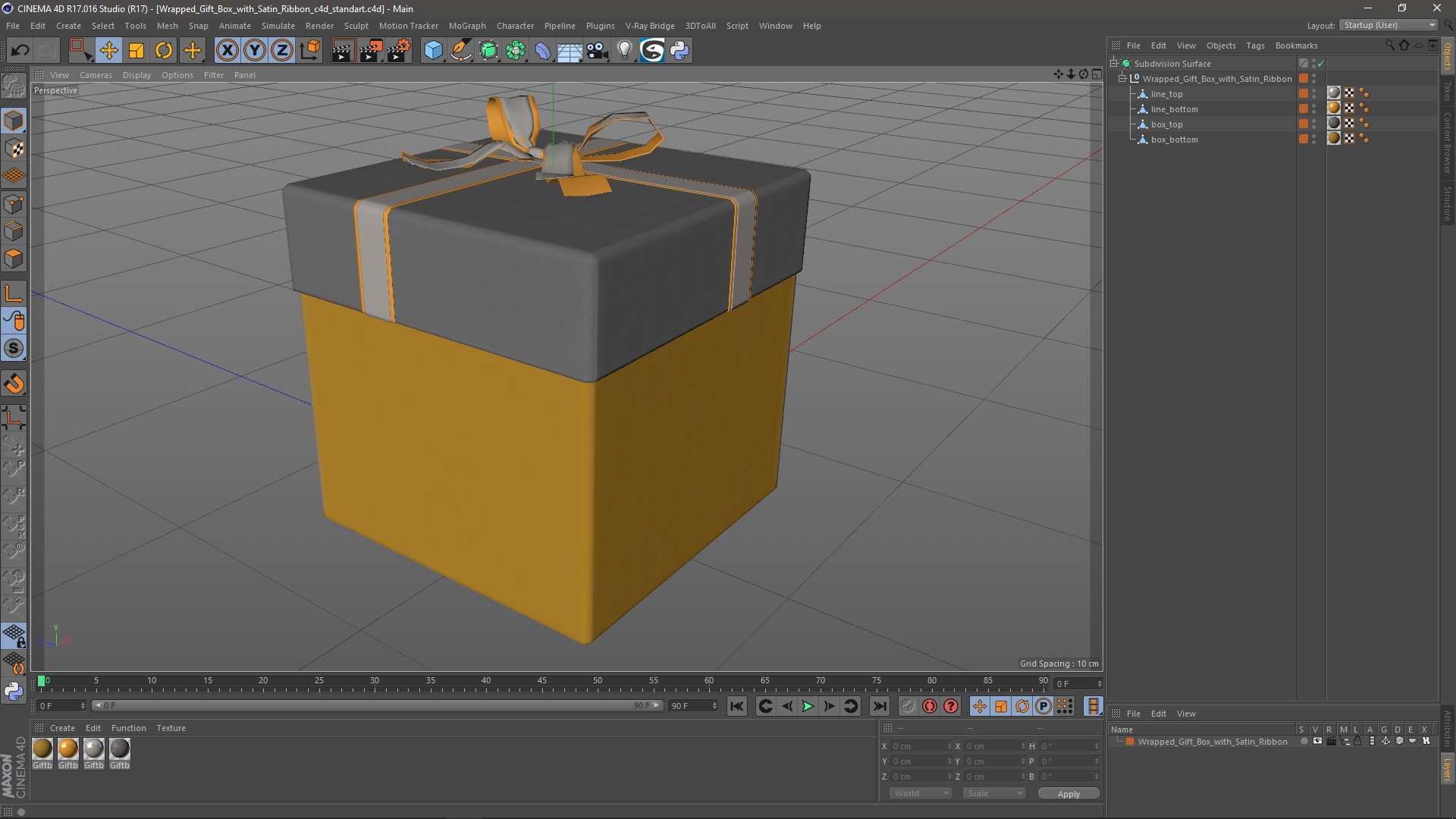Switch to Points mode
1456x819 pixels.
click(14, 204)
